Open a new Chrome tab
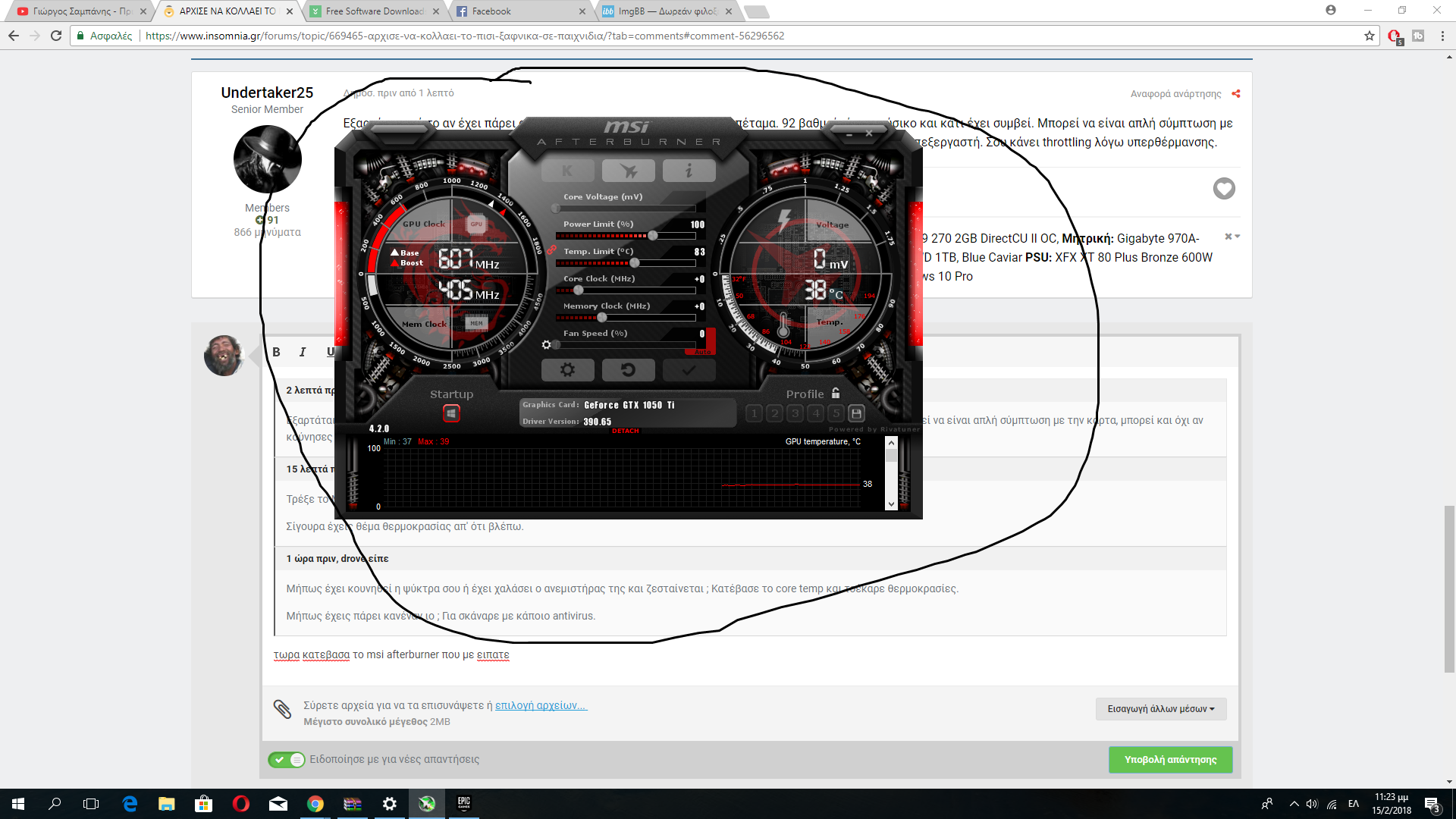1456x819 pixels. coord(757,11)
